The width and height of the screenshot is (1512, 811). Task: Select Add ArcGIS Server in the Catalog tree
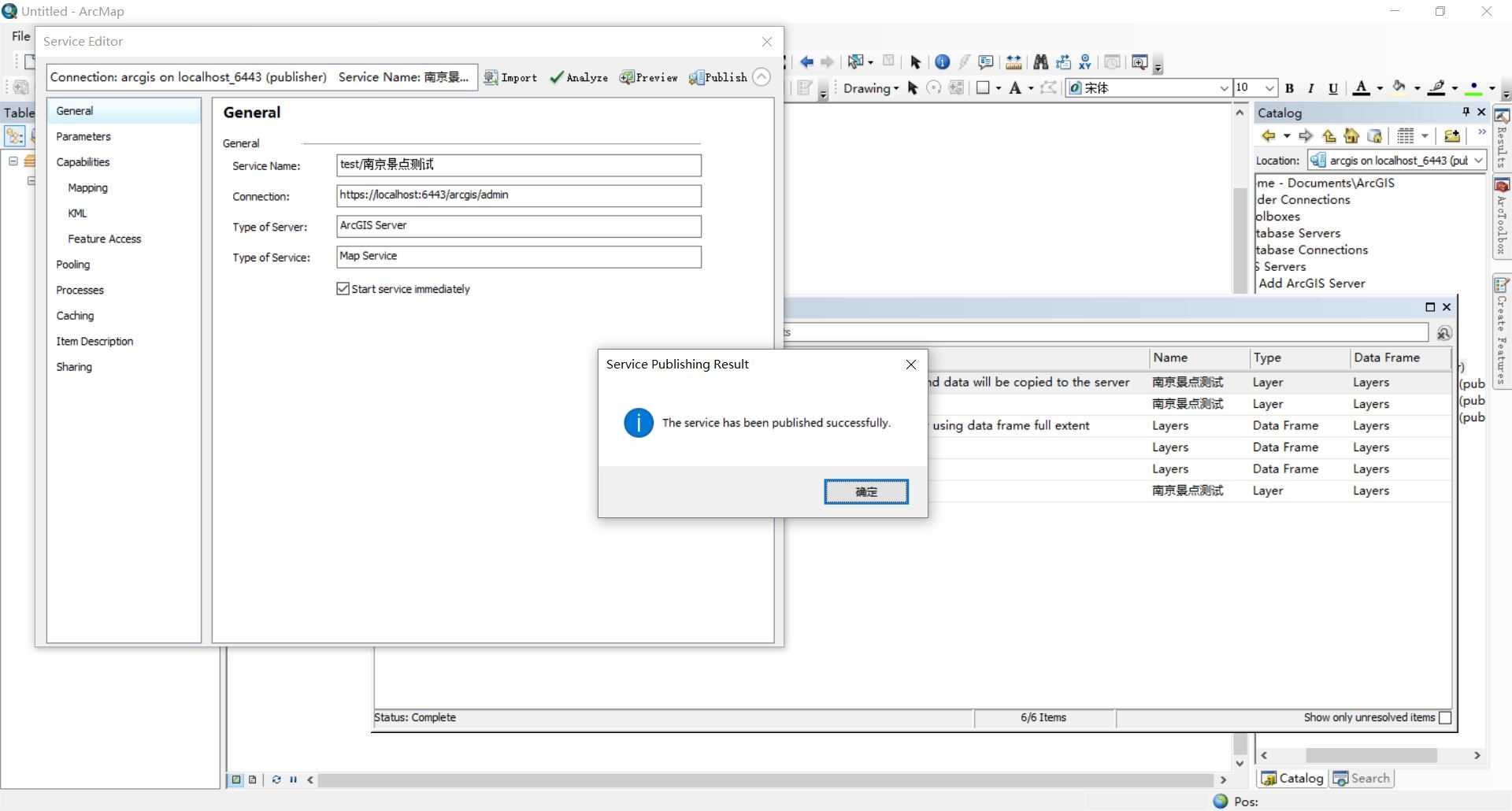click(1312, 283)
